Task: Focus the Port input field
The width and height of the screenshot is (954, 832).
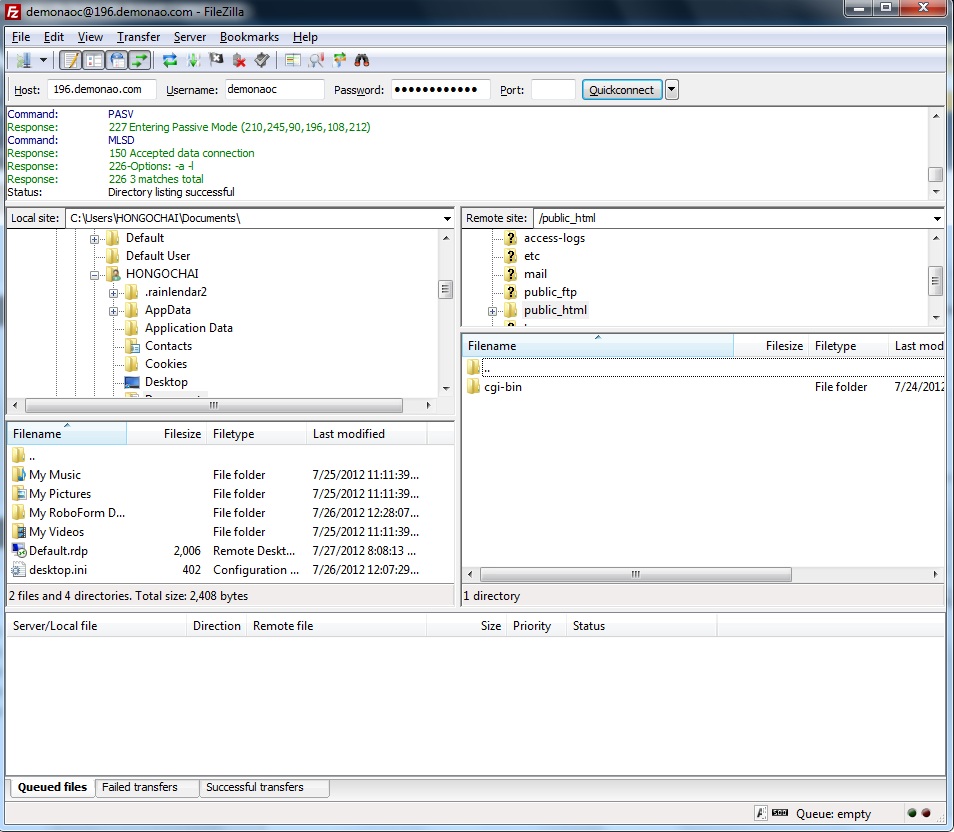Action: pyautogui.click(x=553, y=89)
